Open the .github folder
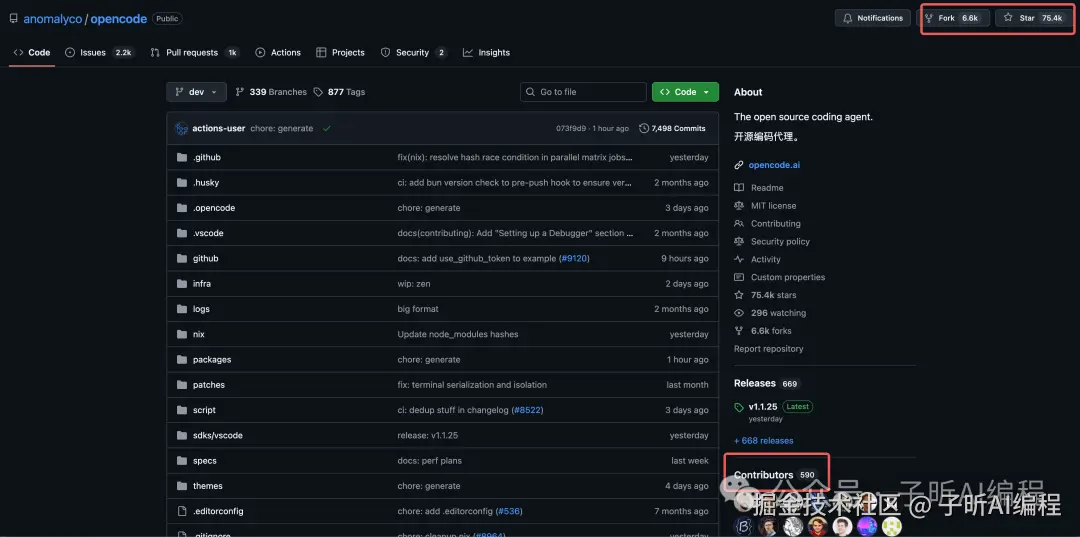1080x537 pixels. pos(207,157)
